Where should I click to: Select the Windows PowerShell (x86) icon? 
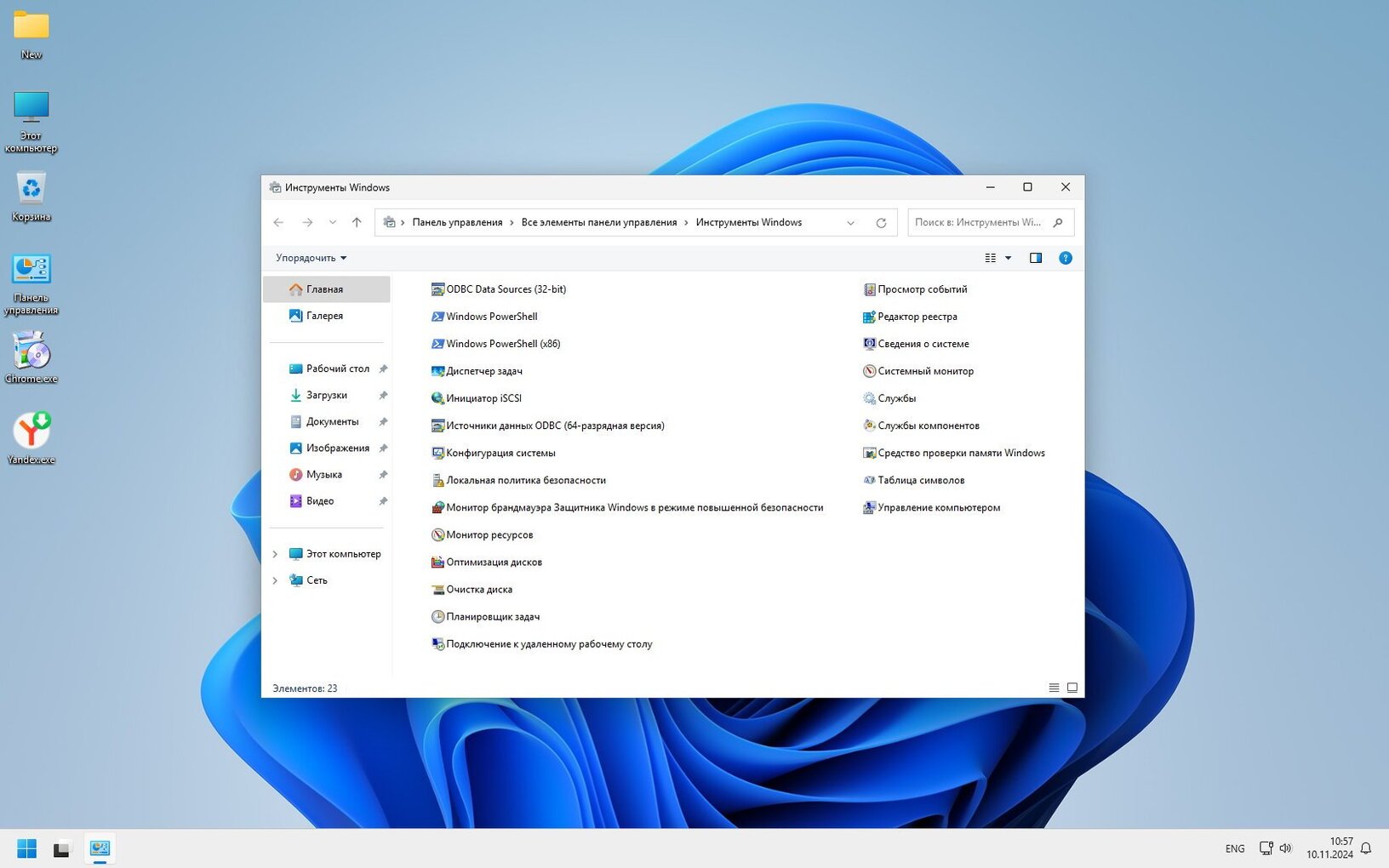click(x=437, y=344)
